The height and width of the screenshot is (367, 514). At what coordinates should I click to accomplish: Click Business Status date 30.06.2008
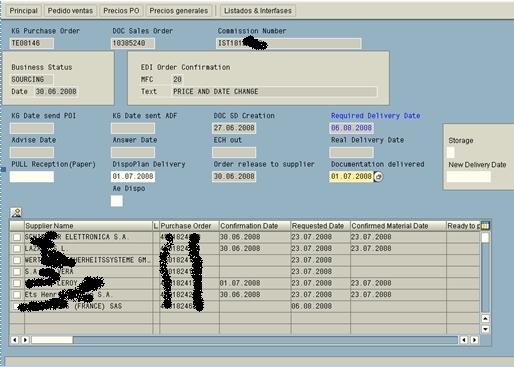[x=56, y=92]
